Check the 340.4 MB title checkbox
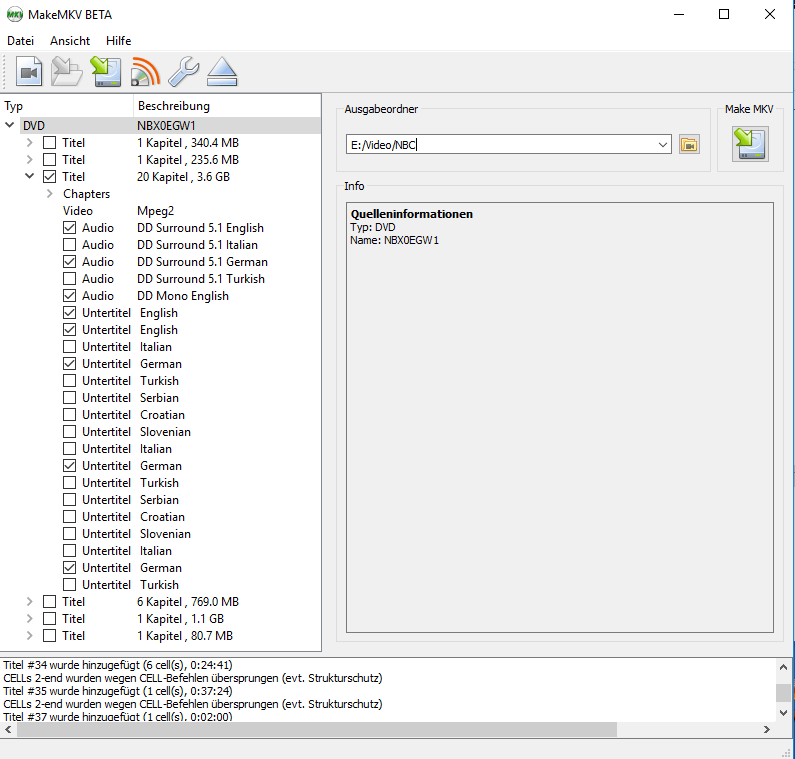This screenshot has width=795, height=759. (x=49, y=143)
